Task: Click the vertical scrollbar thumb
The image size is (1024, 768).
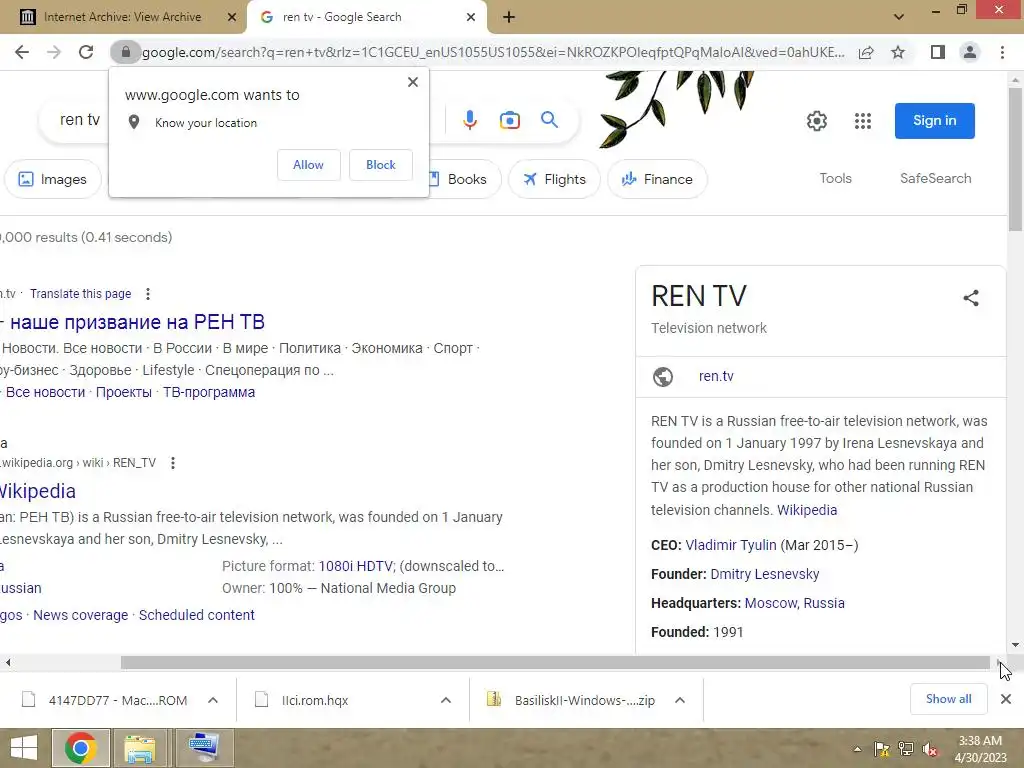Action: (x=1015, y=160)
